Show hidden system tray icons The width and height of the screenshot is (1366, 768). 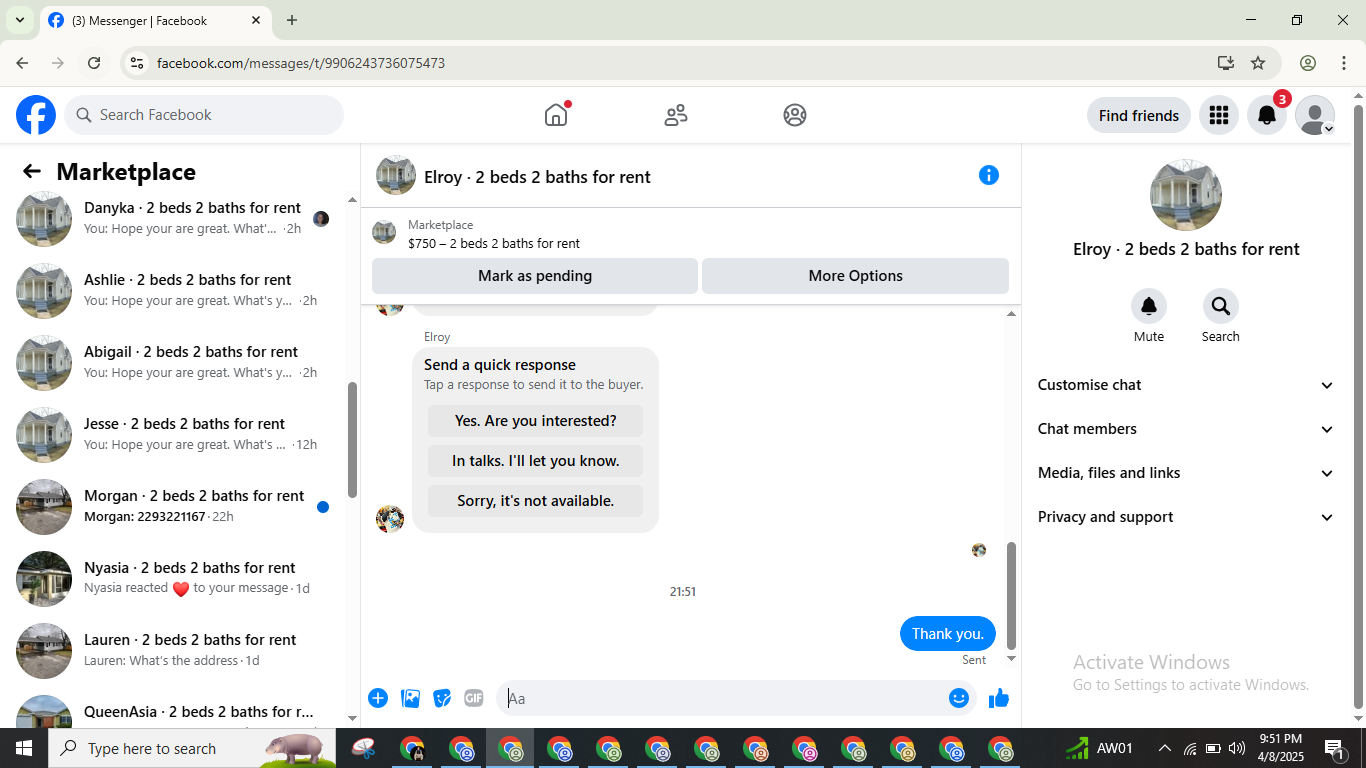click(x=1165, y=748)
